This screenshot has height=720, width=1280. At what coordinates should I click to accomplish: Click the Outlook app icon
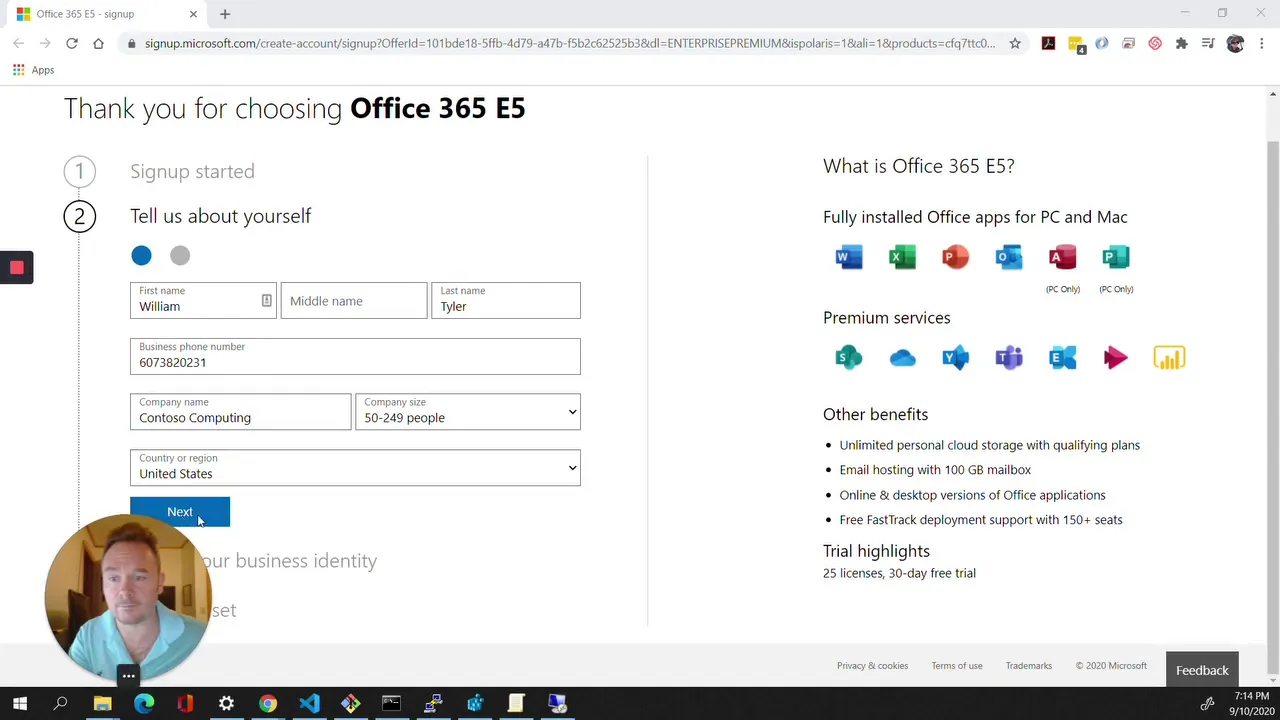[x=1009, y=257]
